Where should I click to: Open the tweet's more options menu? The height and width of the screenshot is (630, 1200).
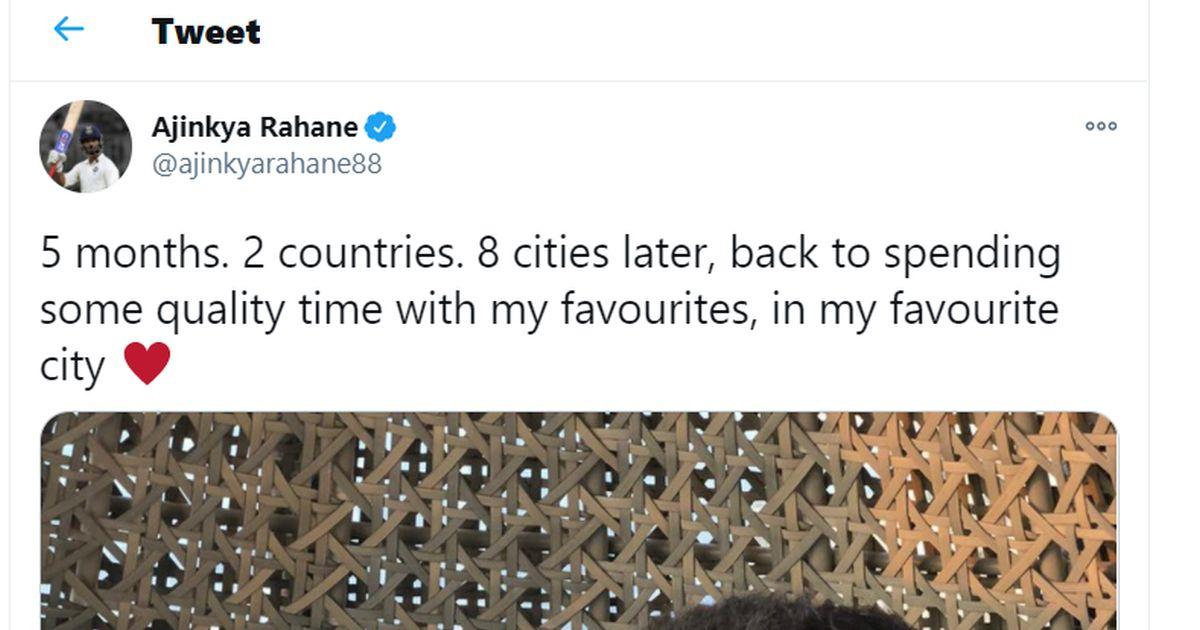pyautogui.click(x=1100, y=126)
